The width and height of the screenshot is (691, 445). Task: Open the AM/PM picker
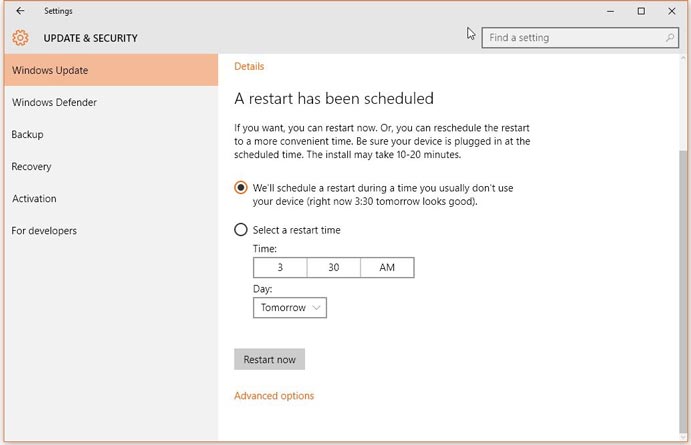coord(387,267)
